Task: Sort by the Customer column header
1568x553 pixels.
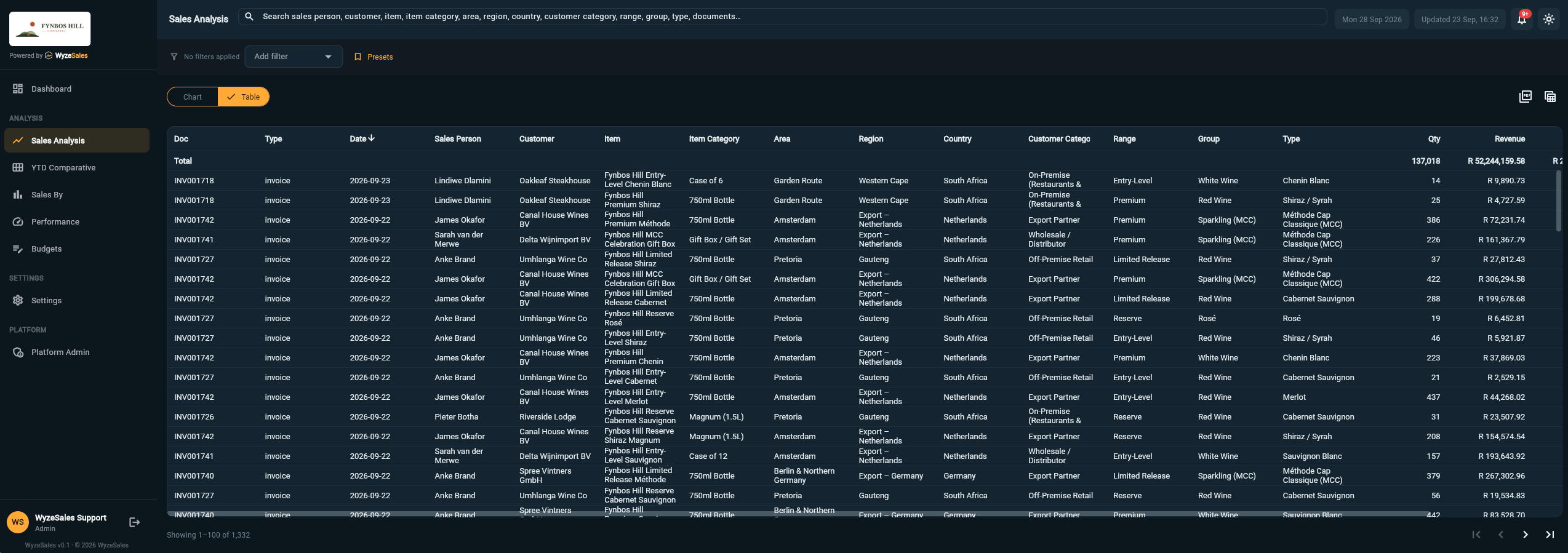Action: [x=537, y=139]
